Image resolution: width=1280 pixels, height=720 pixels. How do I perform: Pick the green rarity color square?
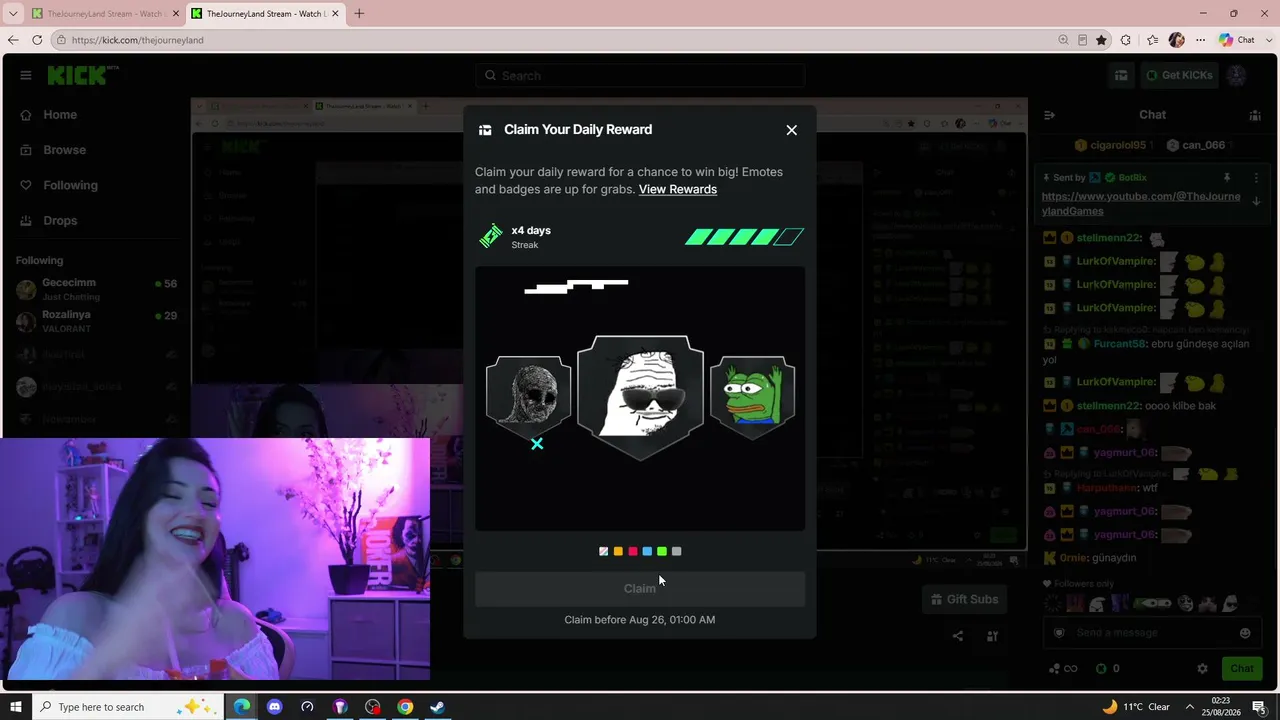tap(661, 551)
